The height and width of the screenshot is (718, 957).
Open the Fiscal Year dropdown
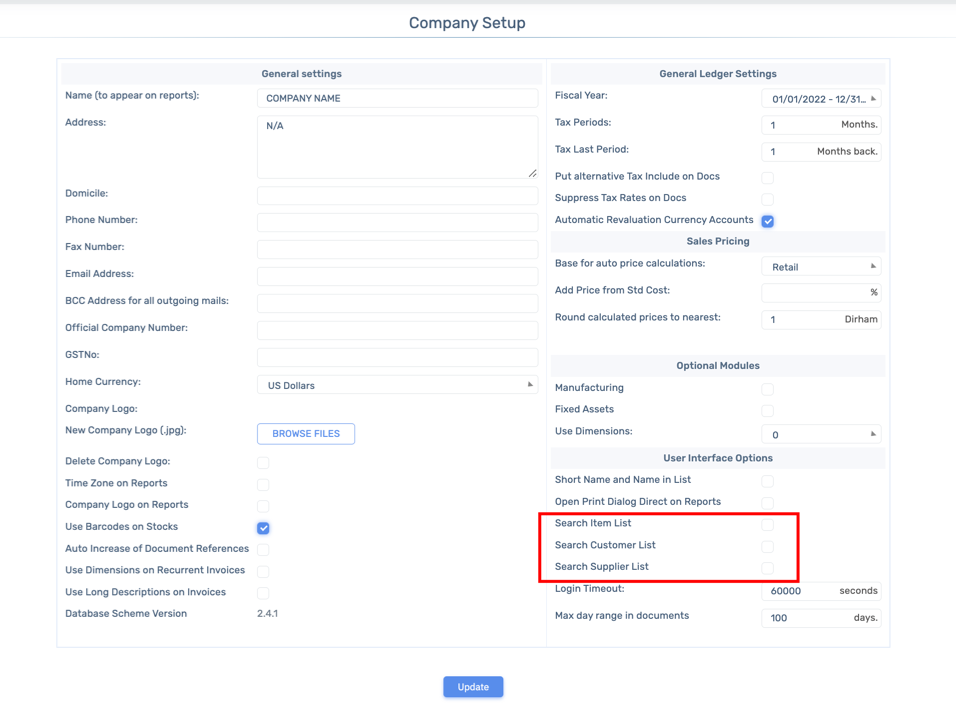point(821,99)
